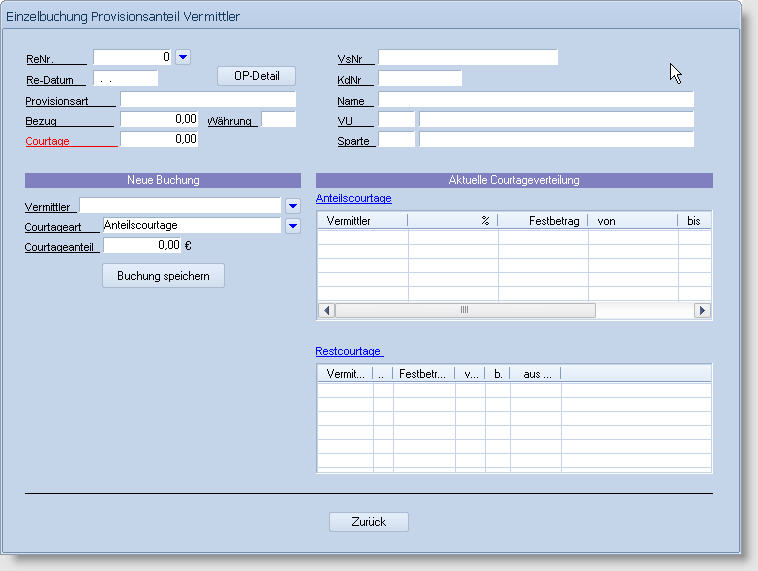The image size is (758, 571).
Task: Open the Restcourtage link
Action: (x=348, y=351)
